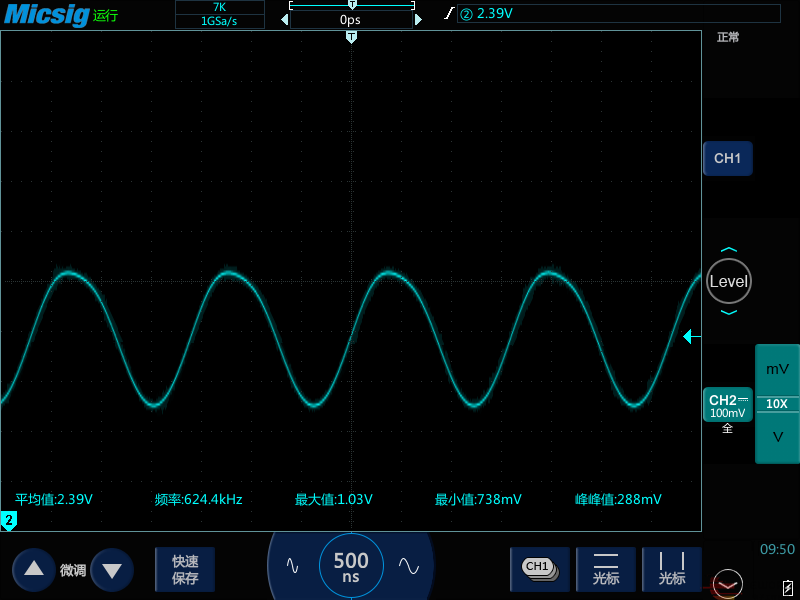Tap the fine-adjust up arrow button
800x600 pixels.
34,569
